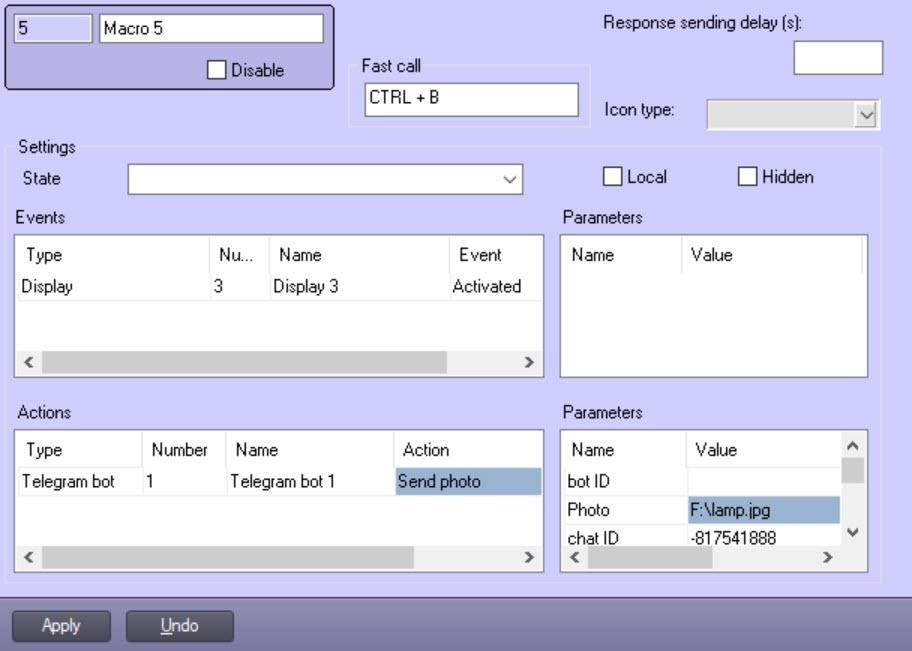Edit the macro number field 5
Screen dimensions: 912x651
click(53, 29)
